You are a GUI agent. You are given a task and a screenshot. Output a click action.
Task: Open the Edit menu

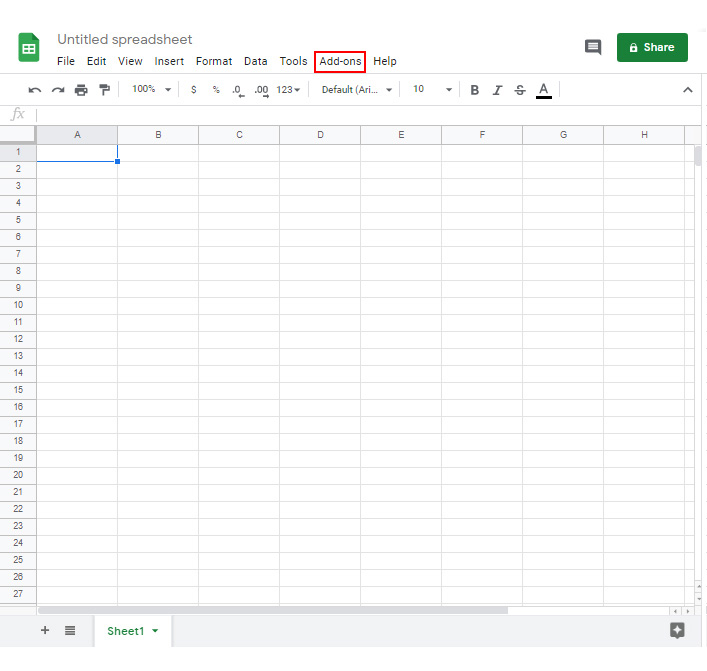coord(96,61)
